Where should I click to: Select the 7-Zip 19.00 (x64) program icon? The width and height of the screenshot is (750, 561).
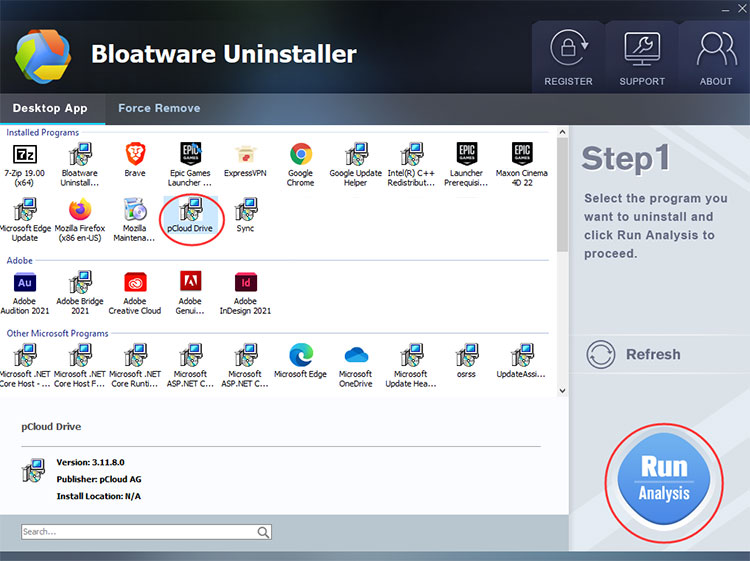[x=24, y=154]
